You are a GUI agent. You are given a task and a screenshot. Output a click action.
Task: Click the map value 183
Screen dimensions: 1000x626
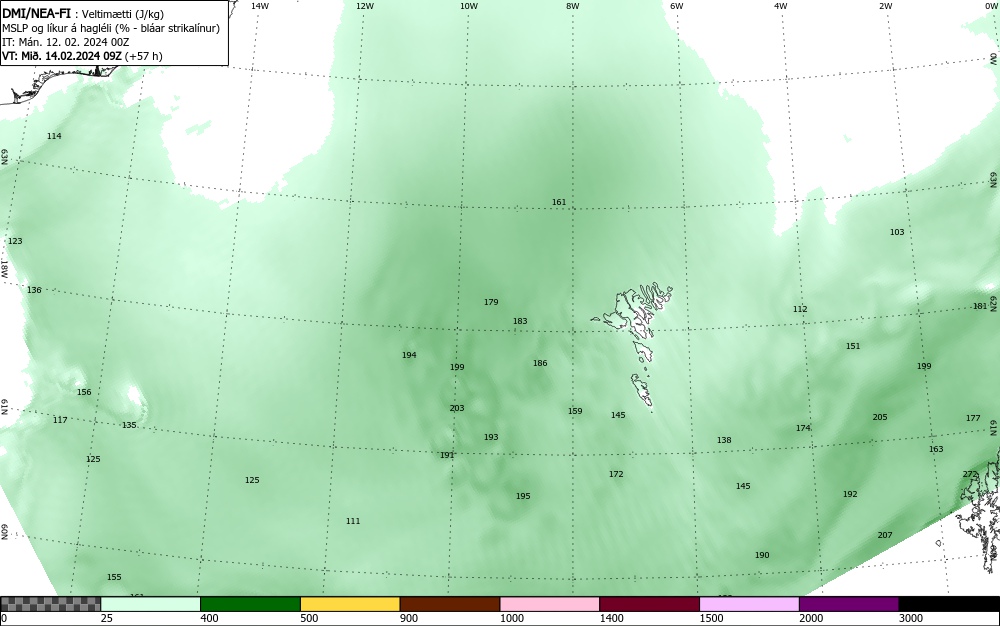click(520, 321)
